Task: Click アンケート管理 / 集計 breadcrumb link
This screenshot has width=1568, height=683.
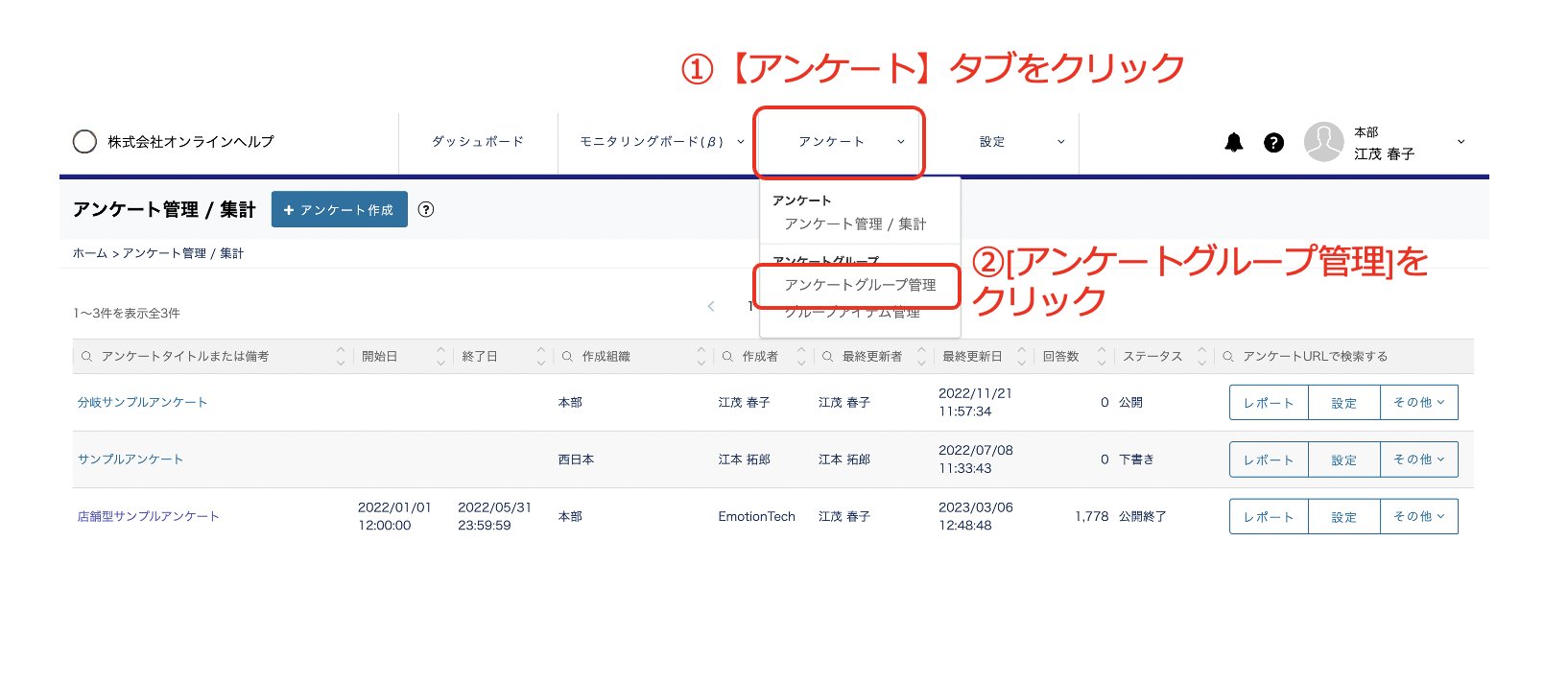Action: (183, 253)
